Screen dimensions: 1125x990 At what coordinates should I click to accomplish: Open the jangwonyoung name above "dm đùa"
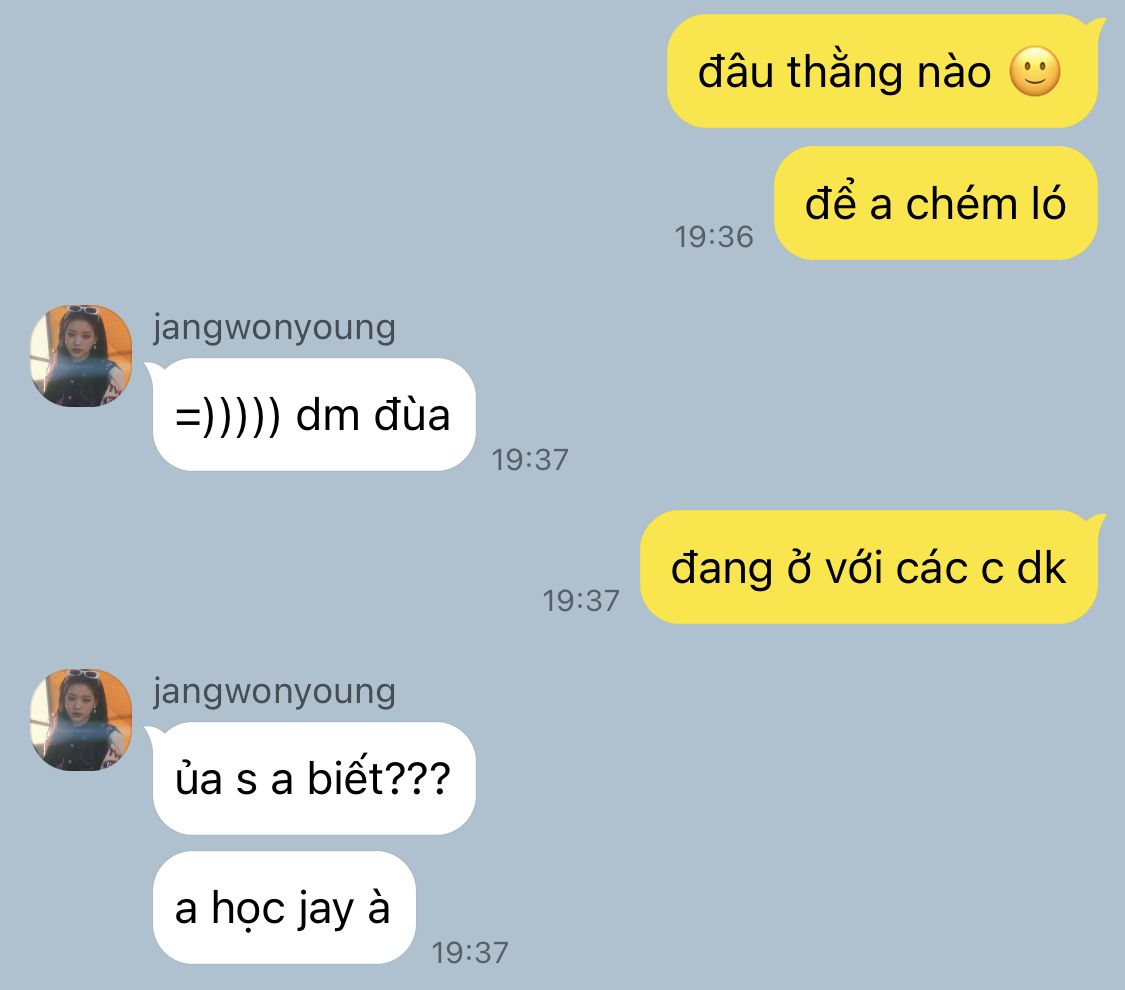pyautogui.click(x=274, y=327)
